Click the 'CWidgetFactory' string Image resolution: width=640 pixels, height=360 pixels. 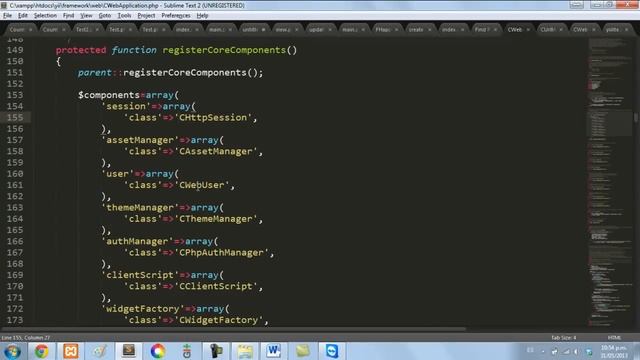coord(219,320)
